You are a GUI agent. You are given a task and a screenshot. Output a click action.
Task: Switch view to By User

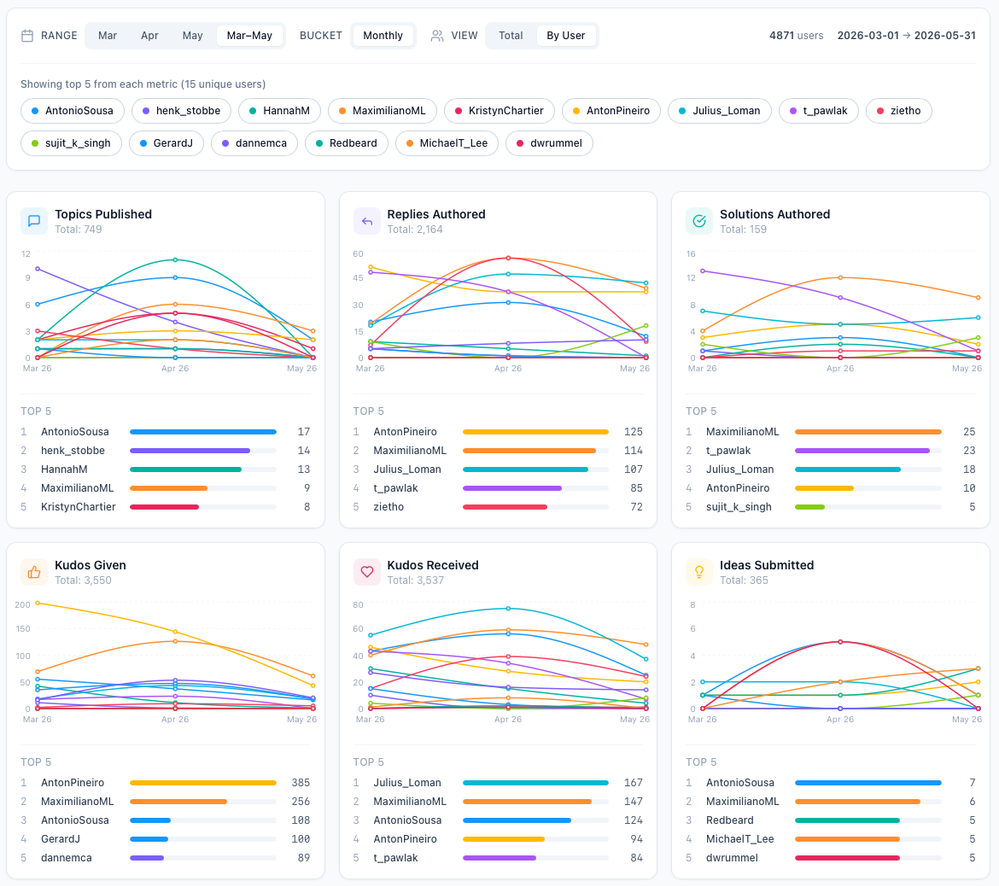click(x=566, y=36)
